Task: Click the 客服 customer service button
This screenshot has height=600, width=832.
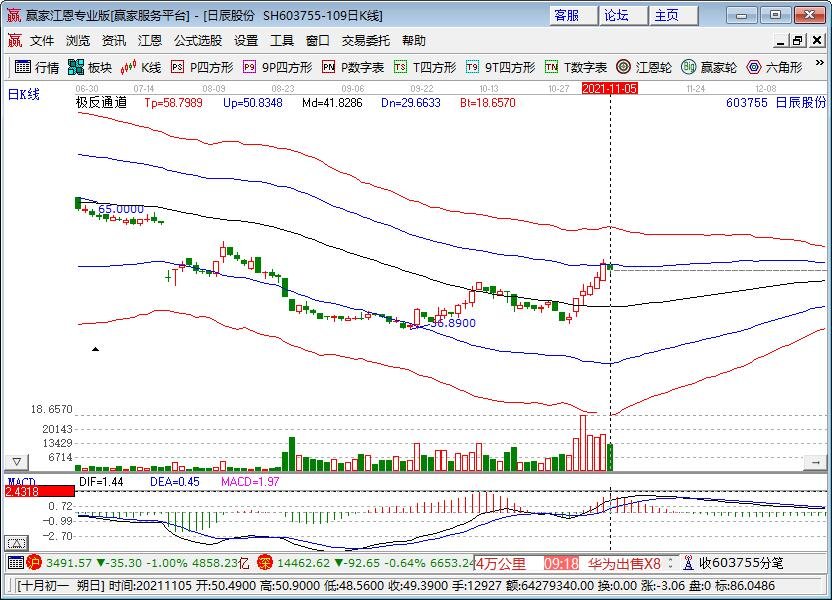Action: pos(573,15)
